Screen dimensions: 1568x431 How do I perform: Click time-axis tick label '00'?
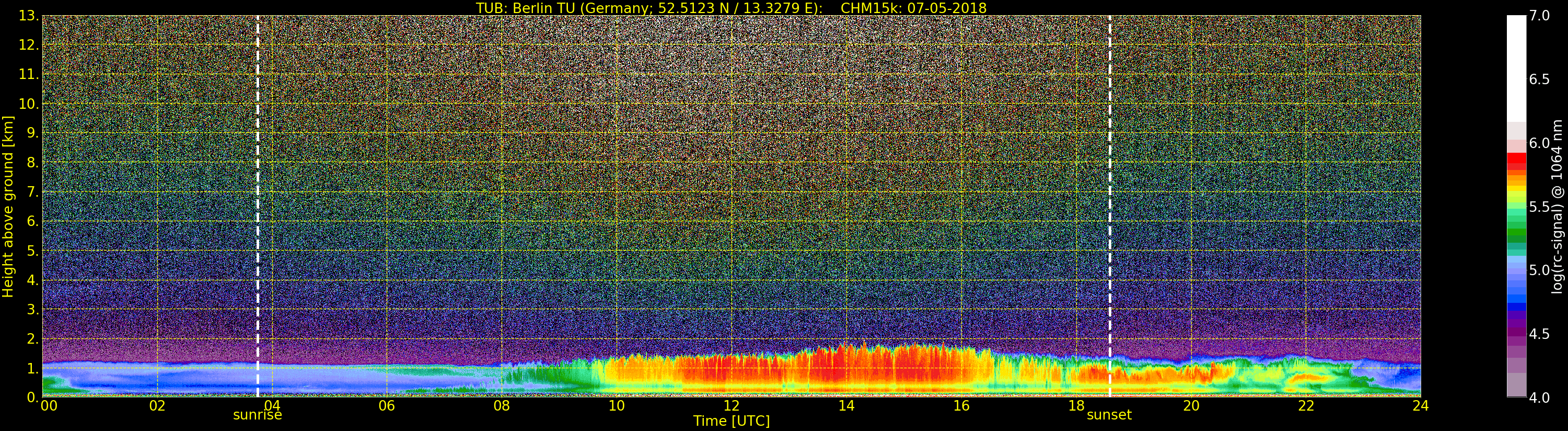pos(49,406)
